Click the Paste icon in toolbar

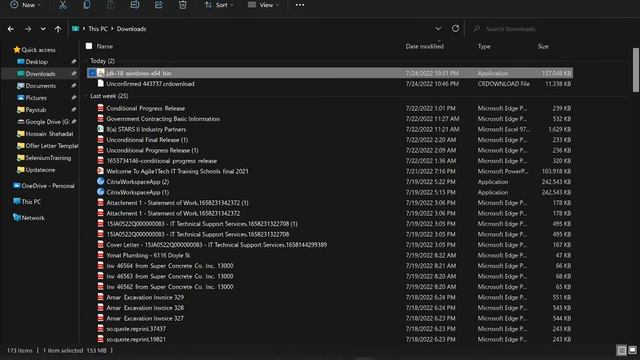pyautogui.click(x=111, y=5)
